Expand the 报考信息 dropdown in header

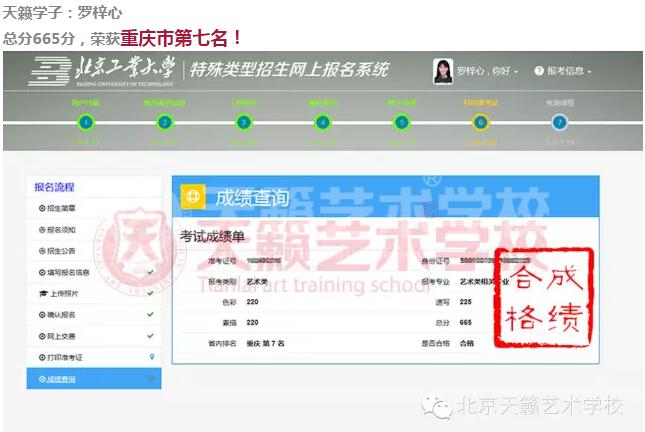[x=568, y=72]
